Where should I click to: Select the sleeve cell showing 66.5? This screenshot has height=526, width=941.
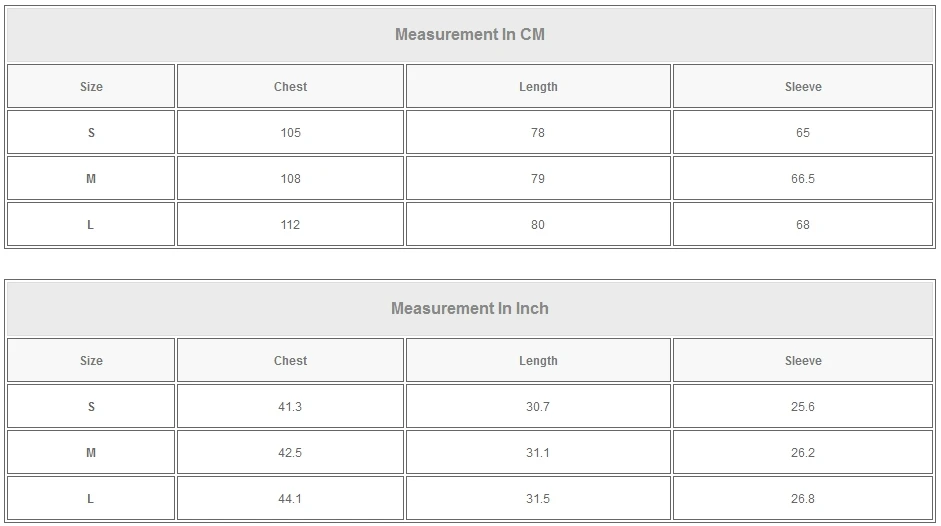click(803, 179)
